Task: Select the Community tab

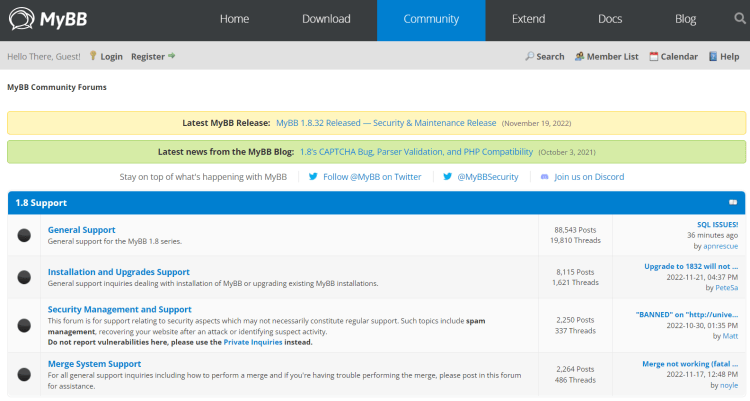Action: tap(431, 20)
